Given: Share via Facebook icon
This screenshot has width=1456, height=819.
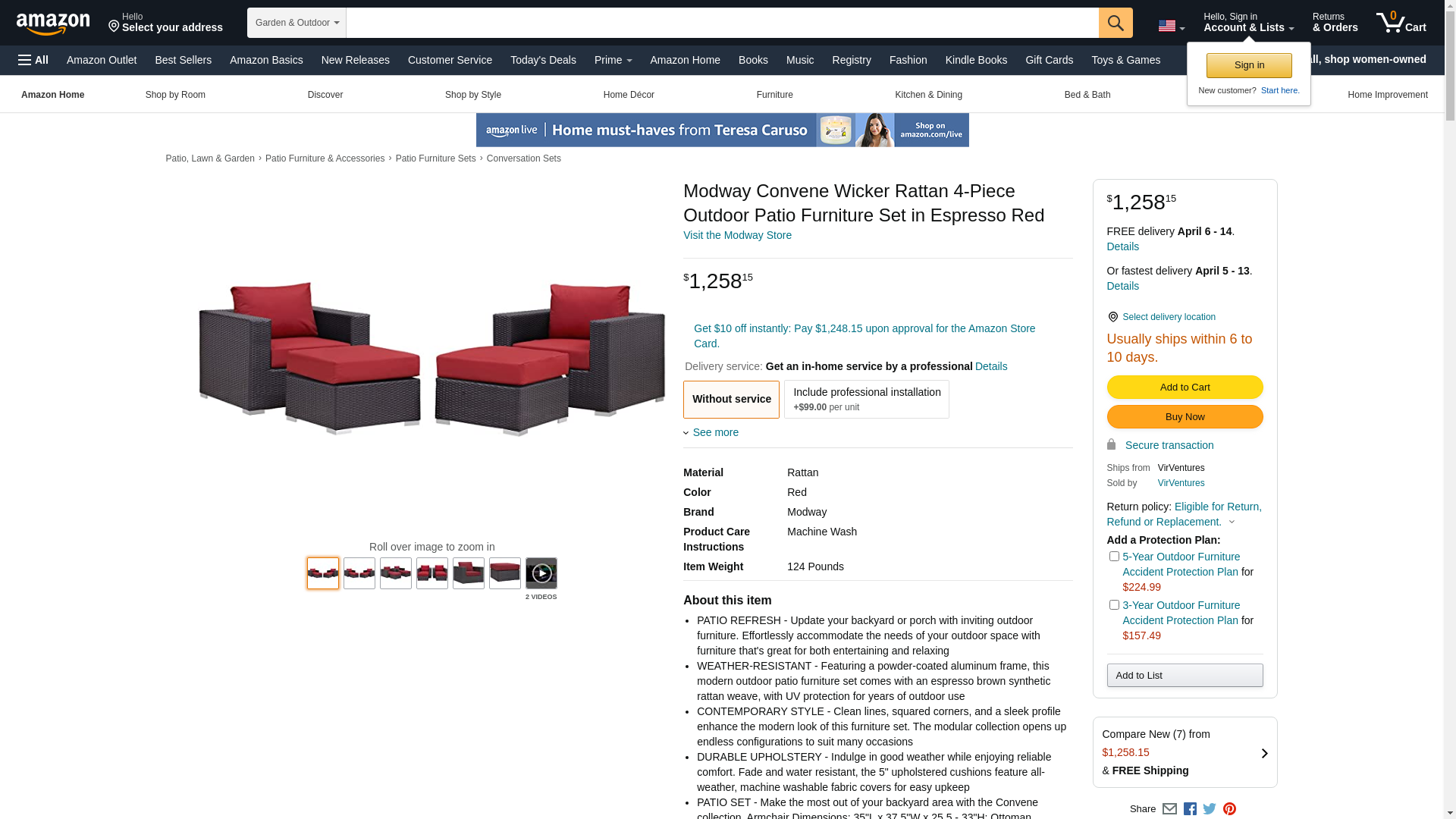Looking at the screenshot, I should coord(1190,809).
